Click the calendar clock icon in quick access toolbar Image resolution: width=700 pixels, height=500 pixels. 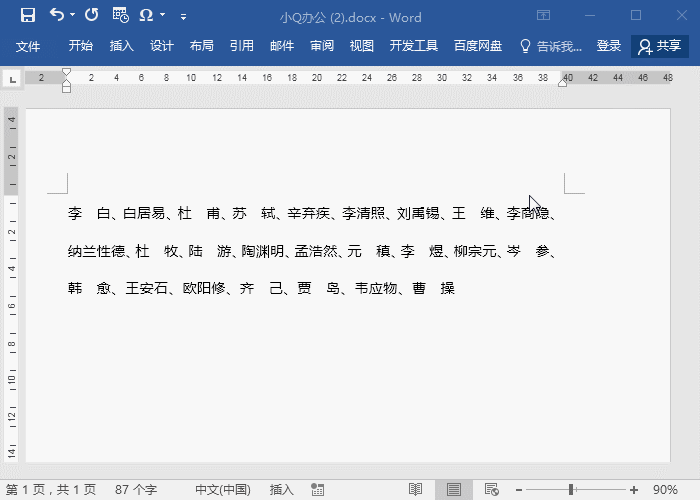click(x=121, y=15)
